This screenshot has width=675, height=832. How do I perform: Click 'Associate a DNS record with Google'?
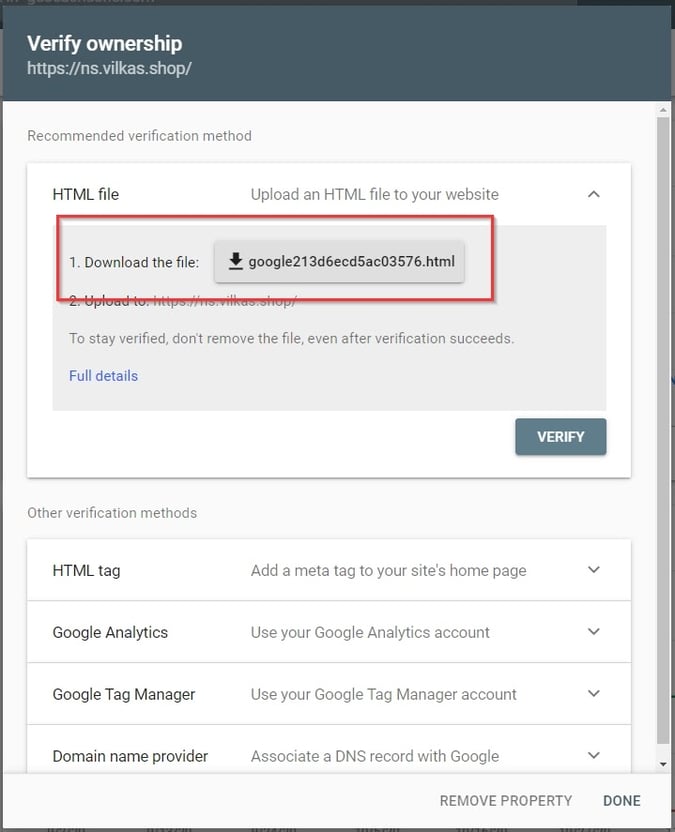pos(375,756)
